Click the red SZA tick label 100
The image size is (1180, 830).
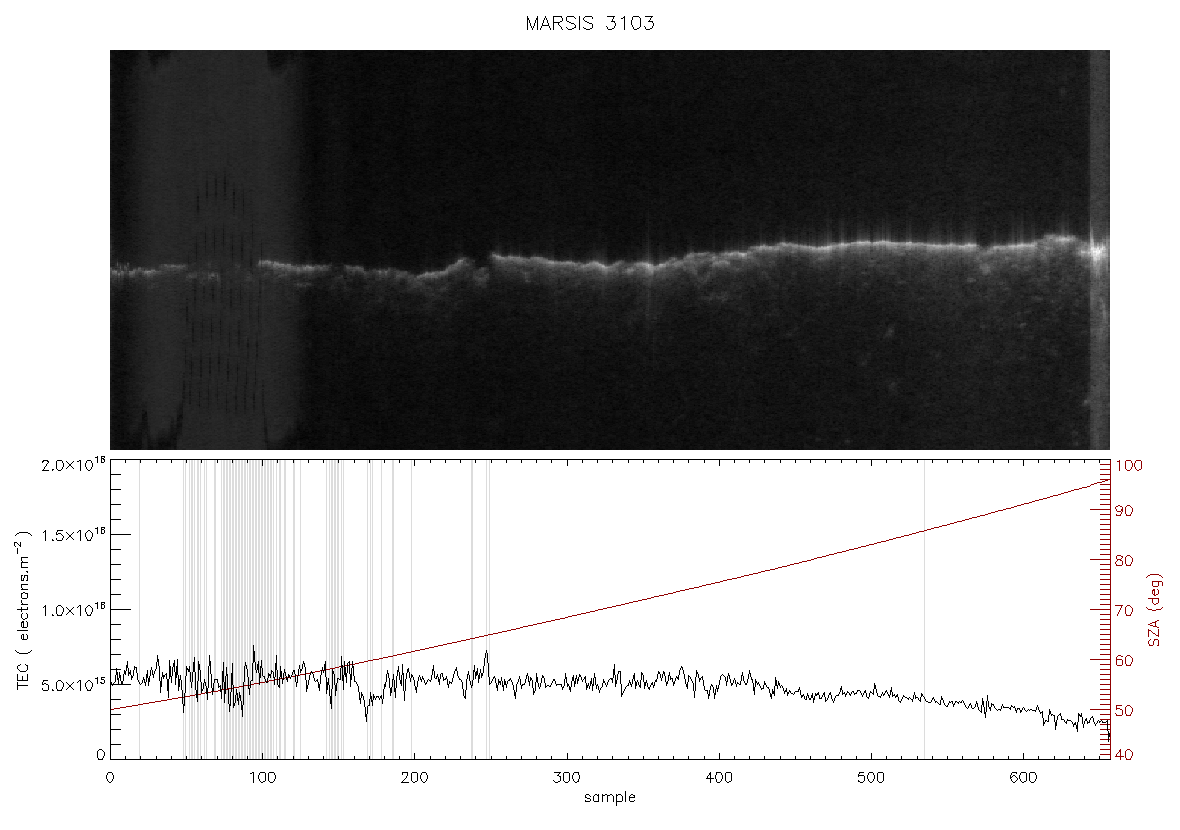1129,466
